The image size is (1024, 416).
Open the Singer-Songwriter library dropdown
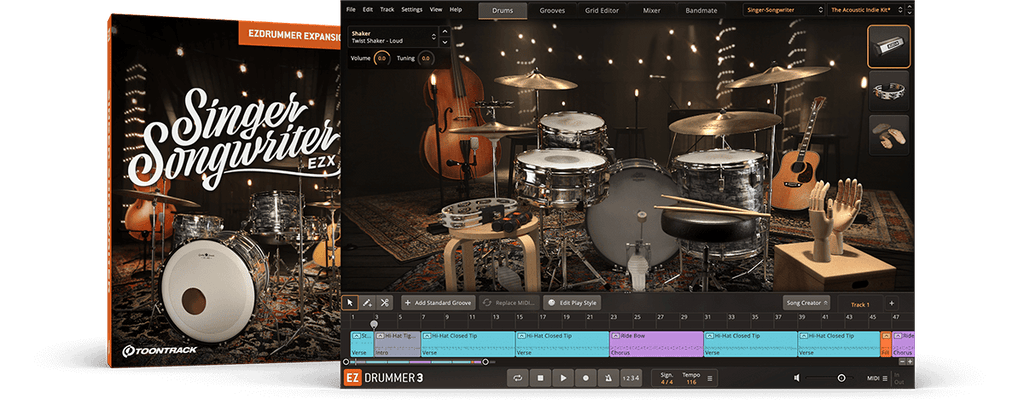coord(784,10)
